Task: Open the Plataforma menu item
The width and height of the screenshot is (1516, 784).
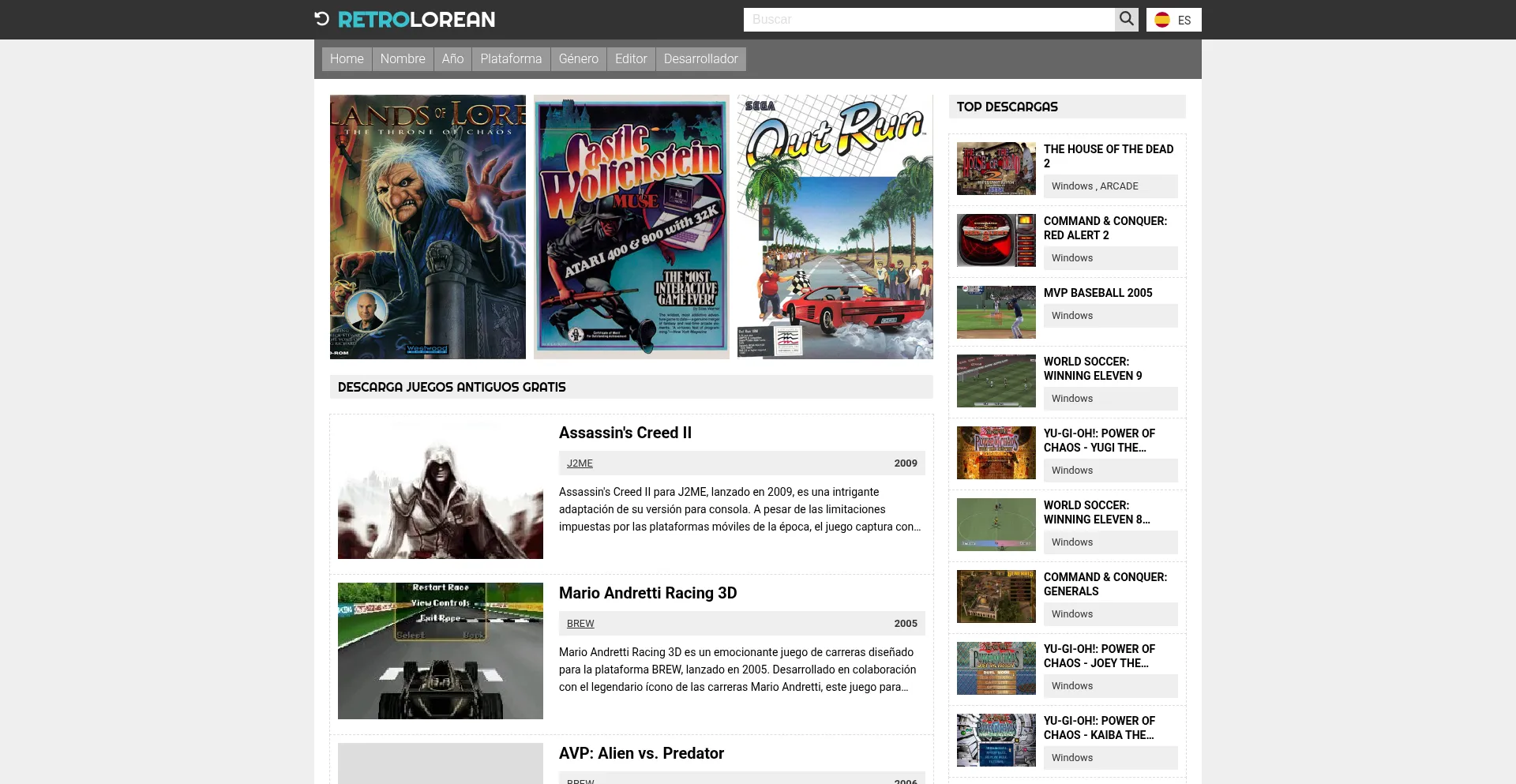Action: [x=511, y=59]
